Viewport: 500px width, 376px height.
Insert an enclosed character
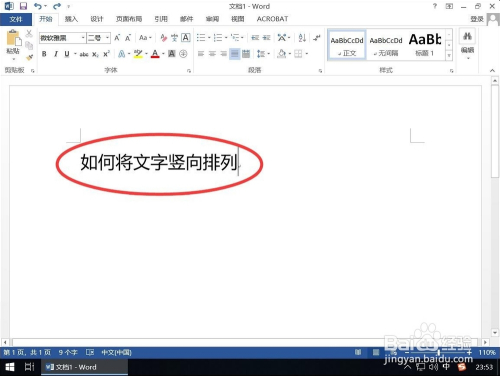[x=183, y=54]
